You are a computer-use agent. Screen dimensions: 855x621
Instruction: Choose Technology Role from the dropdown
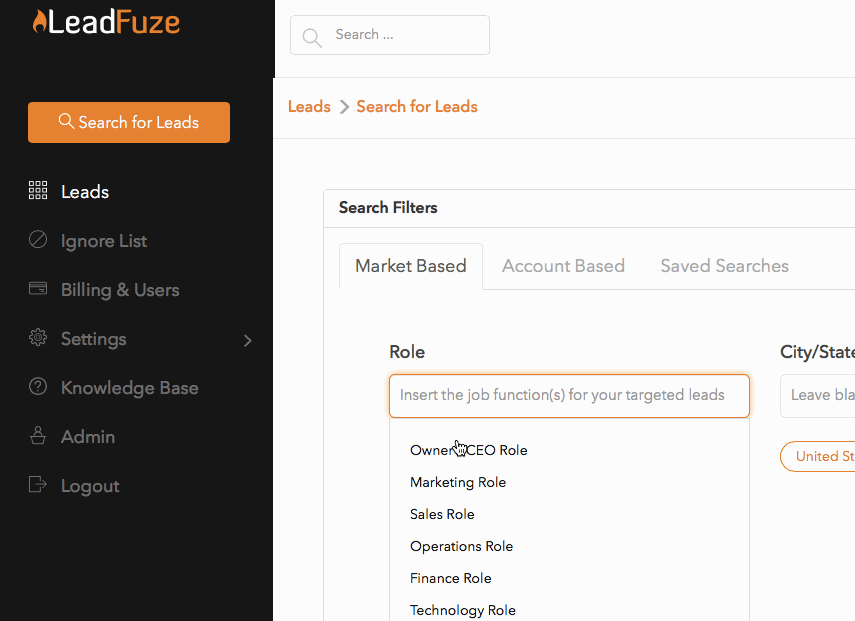point(462,610)
